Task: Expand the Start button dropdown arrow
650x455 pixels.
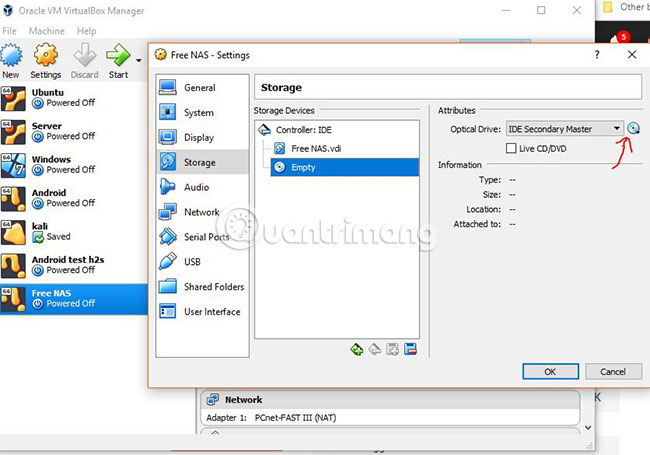Action: click(138, 61)
